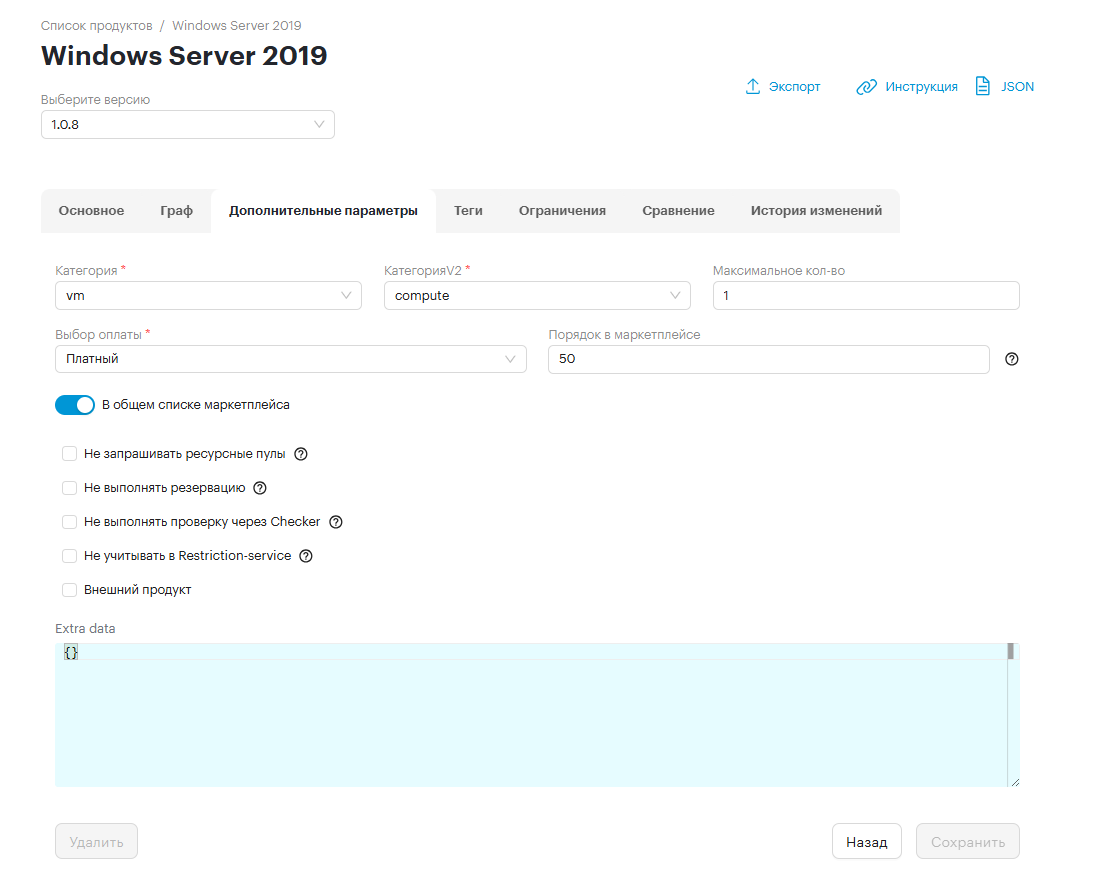Click the JSON link text
Viewport: 1108px width, 889px height.
[1018, 87]
